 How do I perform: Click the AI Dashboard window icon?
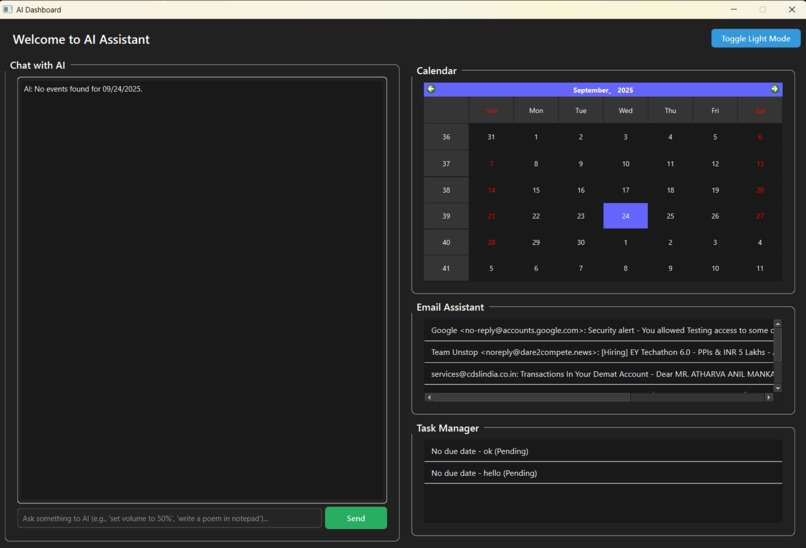(x=8, y=9)
